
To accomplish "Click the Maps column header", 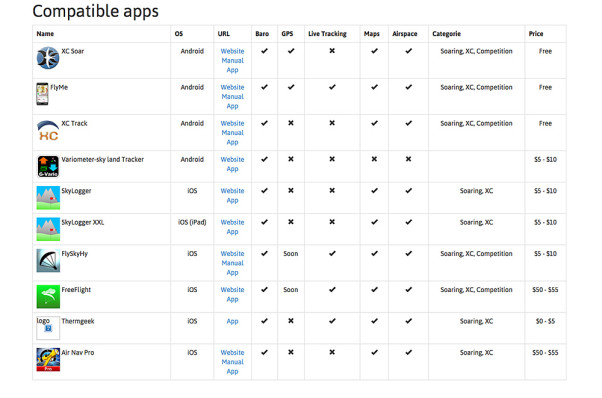I will click(372, 34).
